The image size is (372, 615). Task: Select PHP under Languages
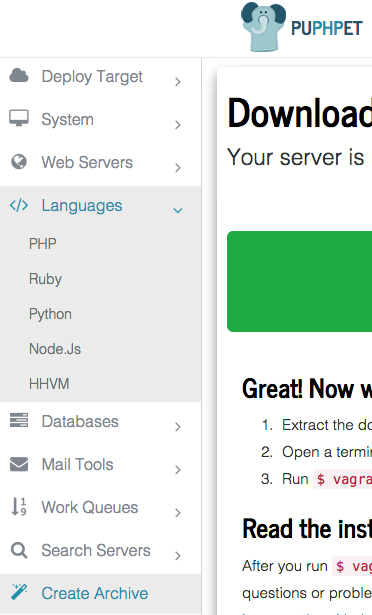pyautogui.click(x=43, y=244)
